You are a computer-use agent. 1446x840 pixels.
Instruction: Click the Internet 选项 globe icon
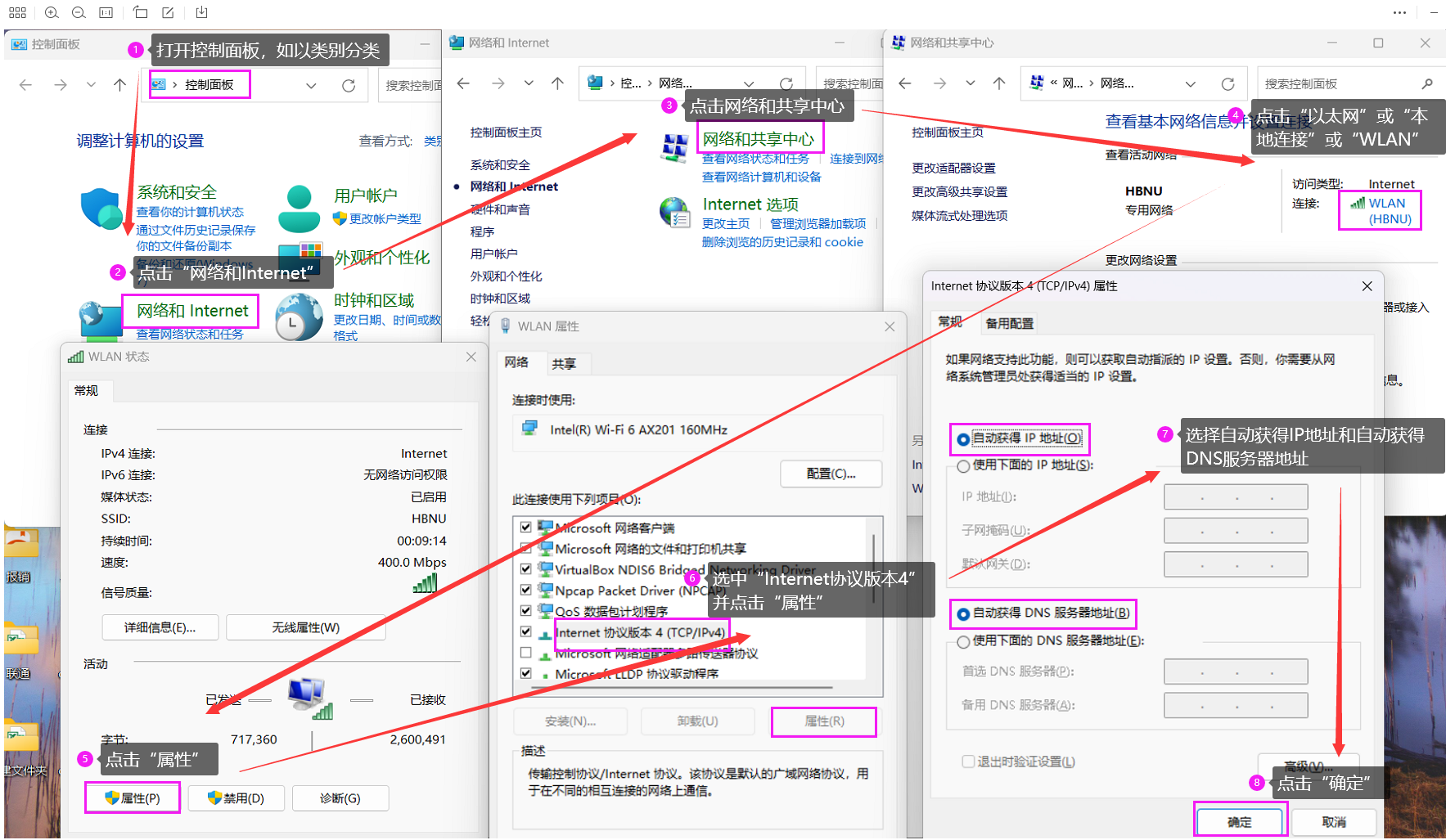pos(675,213)
